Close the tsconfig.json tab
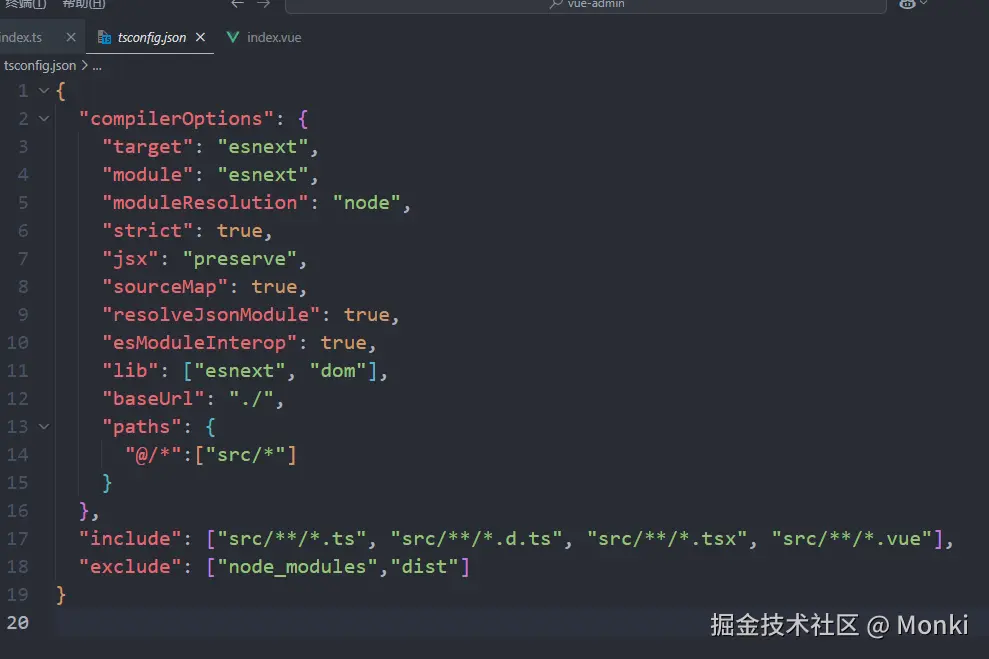The width and height of the screenshot is (989, 659). [x=201, y=38]
